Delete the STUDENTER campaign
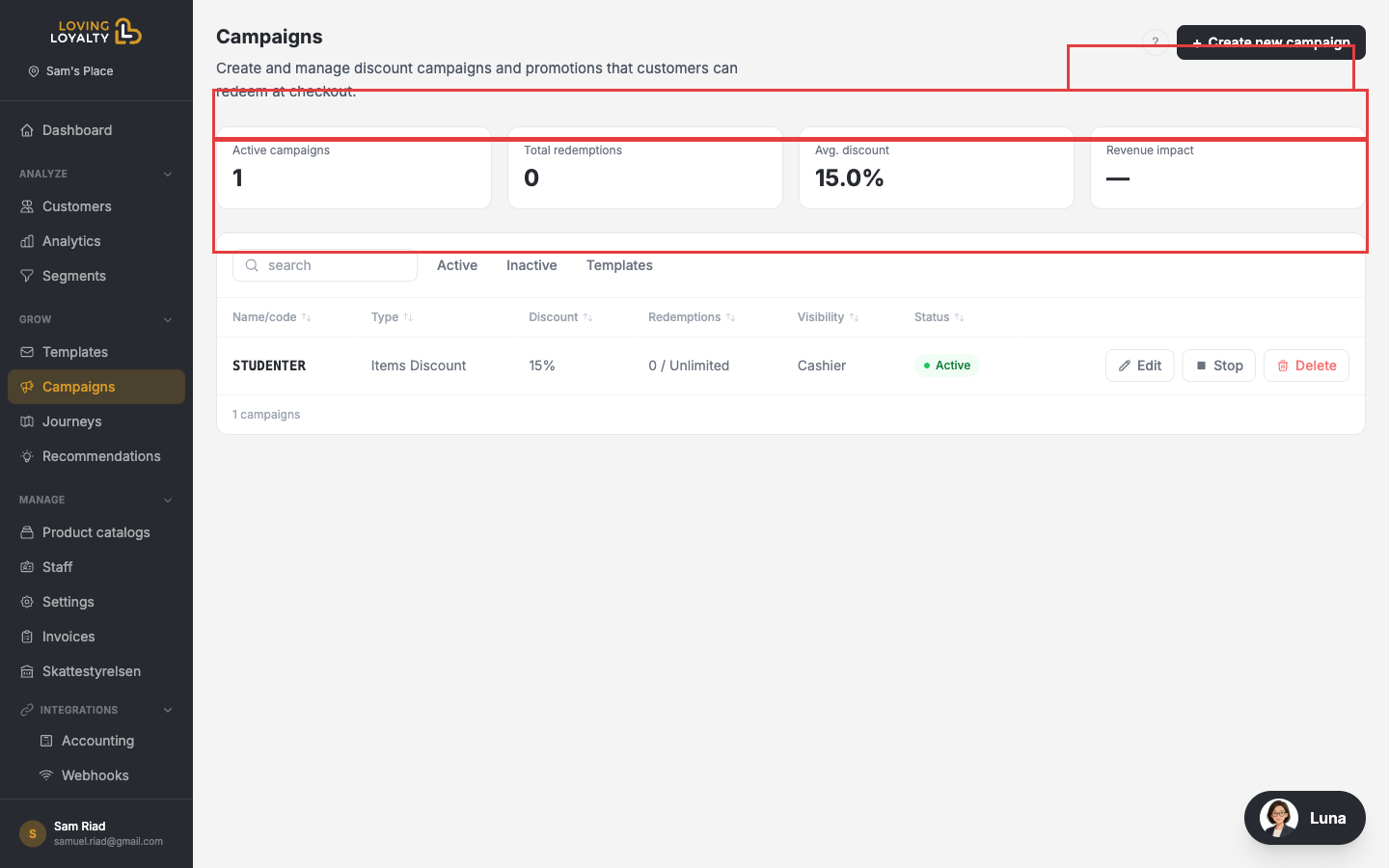The height and width of the screenshot is (868, 1389). 1307,366
